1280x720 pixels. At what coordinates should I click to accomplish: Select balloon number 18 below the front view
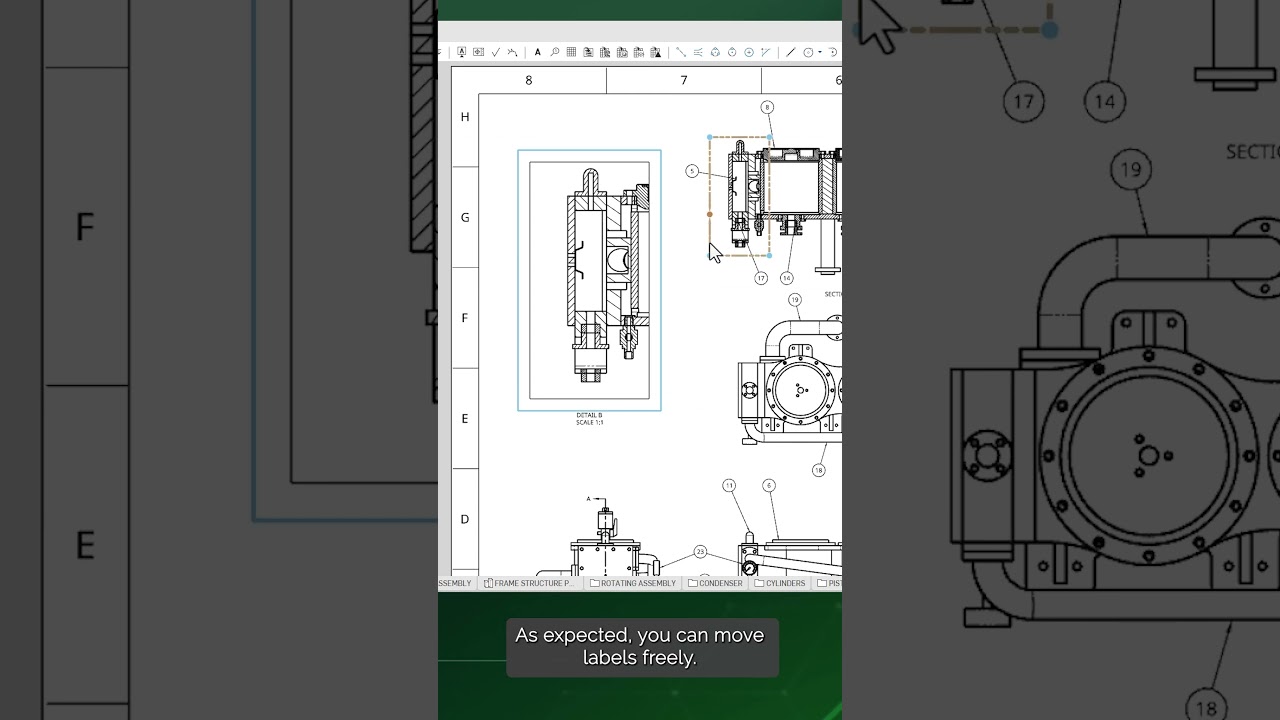point(819,470)
